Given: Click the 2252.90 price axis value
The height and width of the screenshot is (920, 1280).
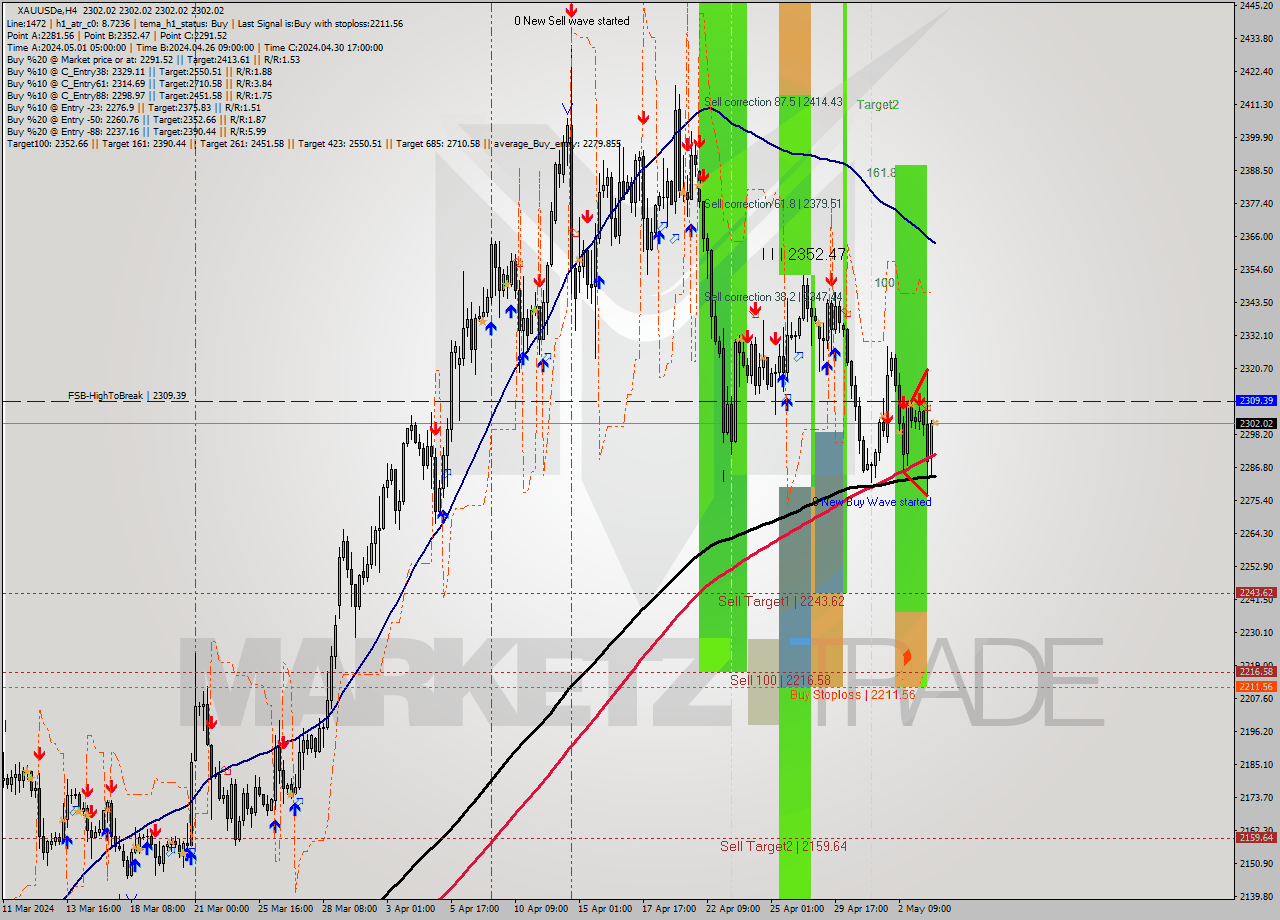Looking at the screenshot, I should tap(1256, 567).
